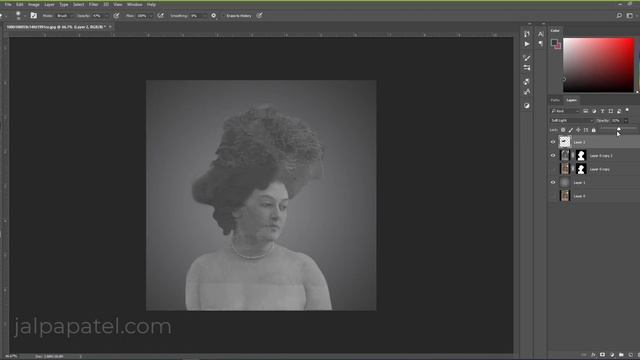Add layer mask icon at panel bottom

tap(602, 355)
